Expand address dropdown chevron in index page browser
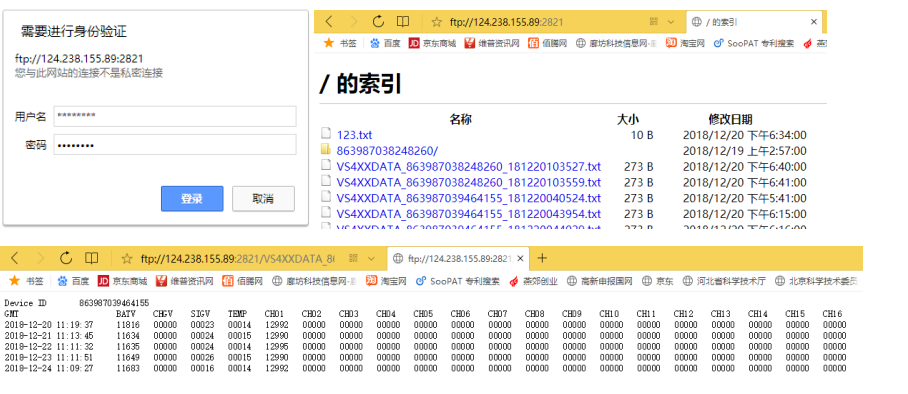 671,22
